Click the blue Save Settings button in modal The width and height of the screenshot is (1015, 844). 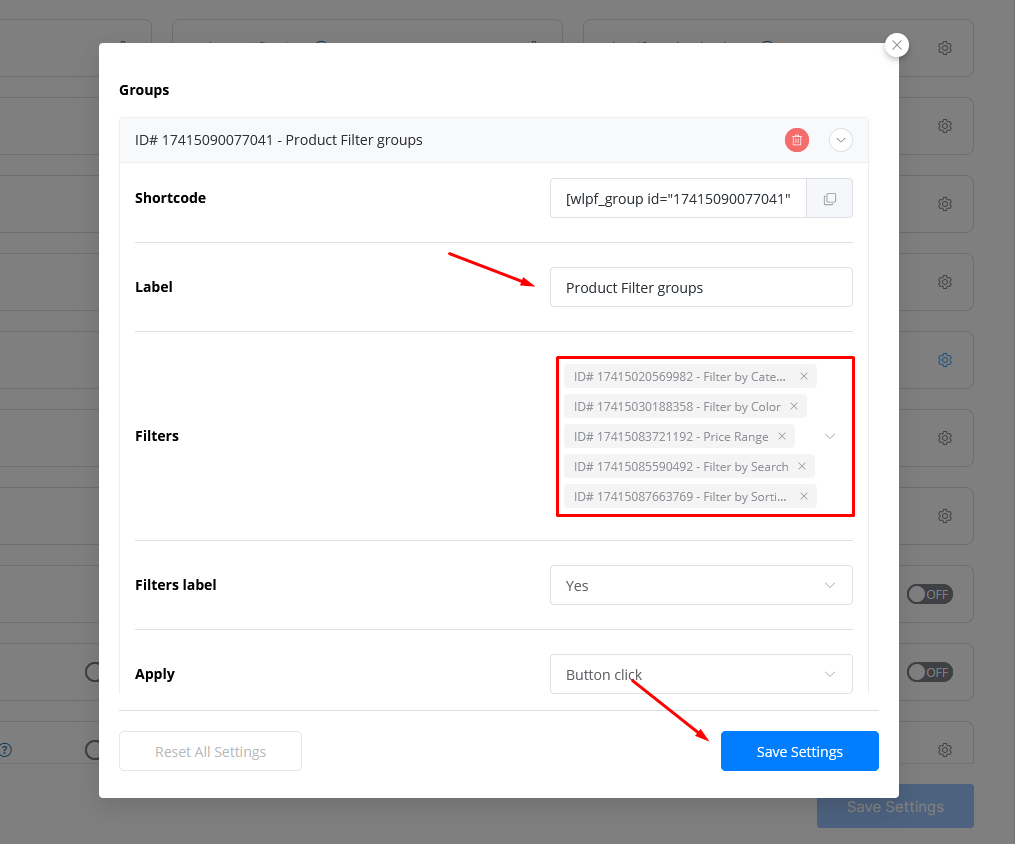[x=799, y=751]
